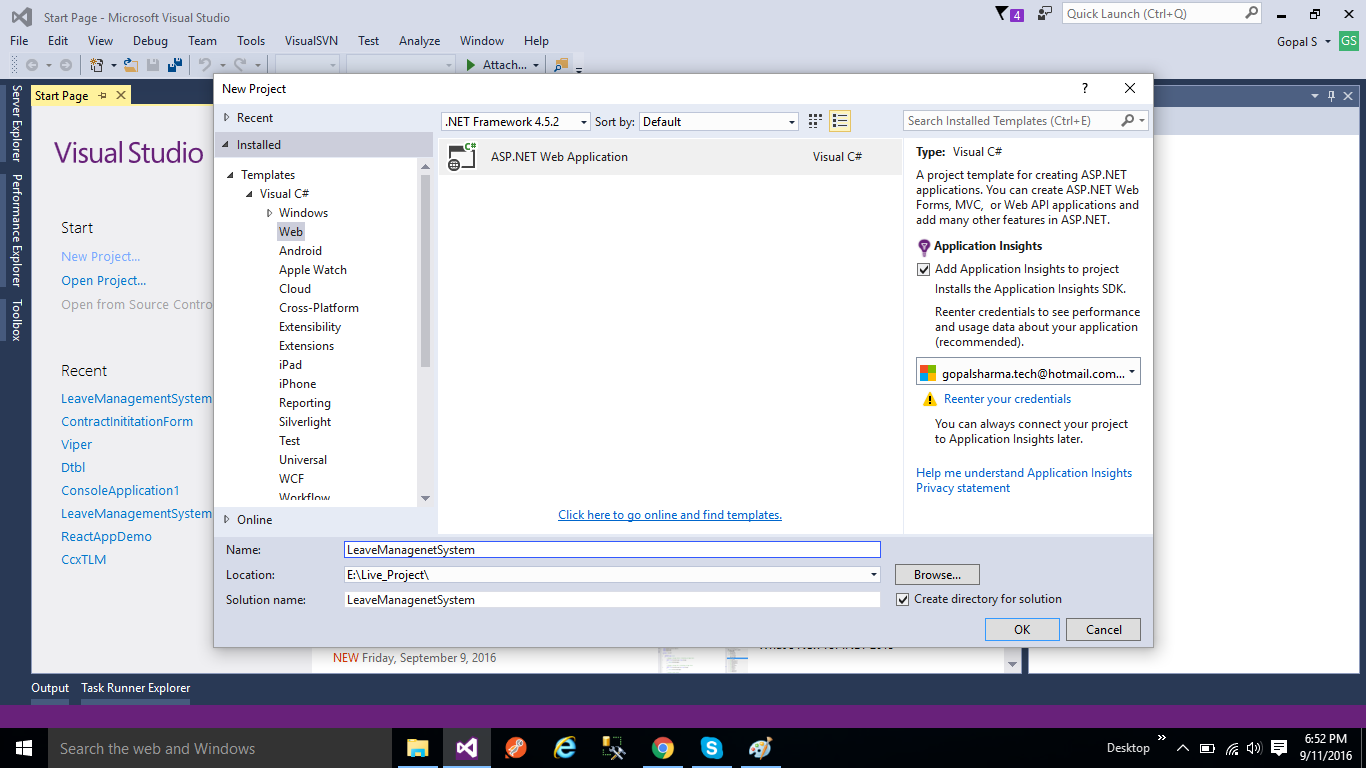Click the Navigate Backward arrow icon
The width and height of the screenshot is (1366, 768).
32,65
